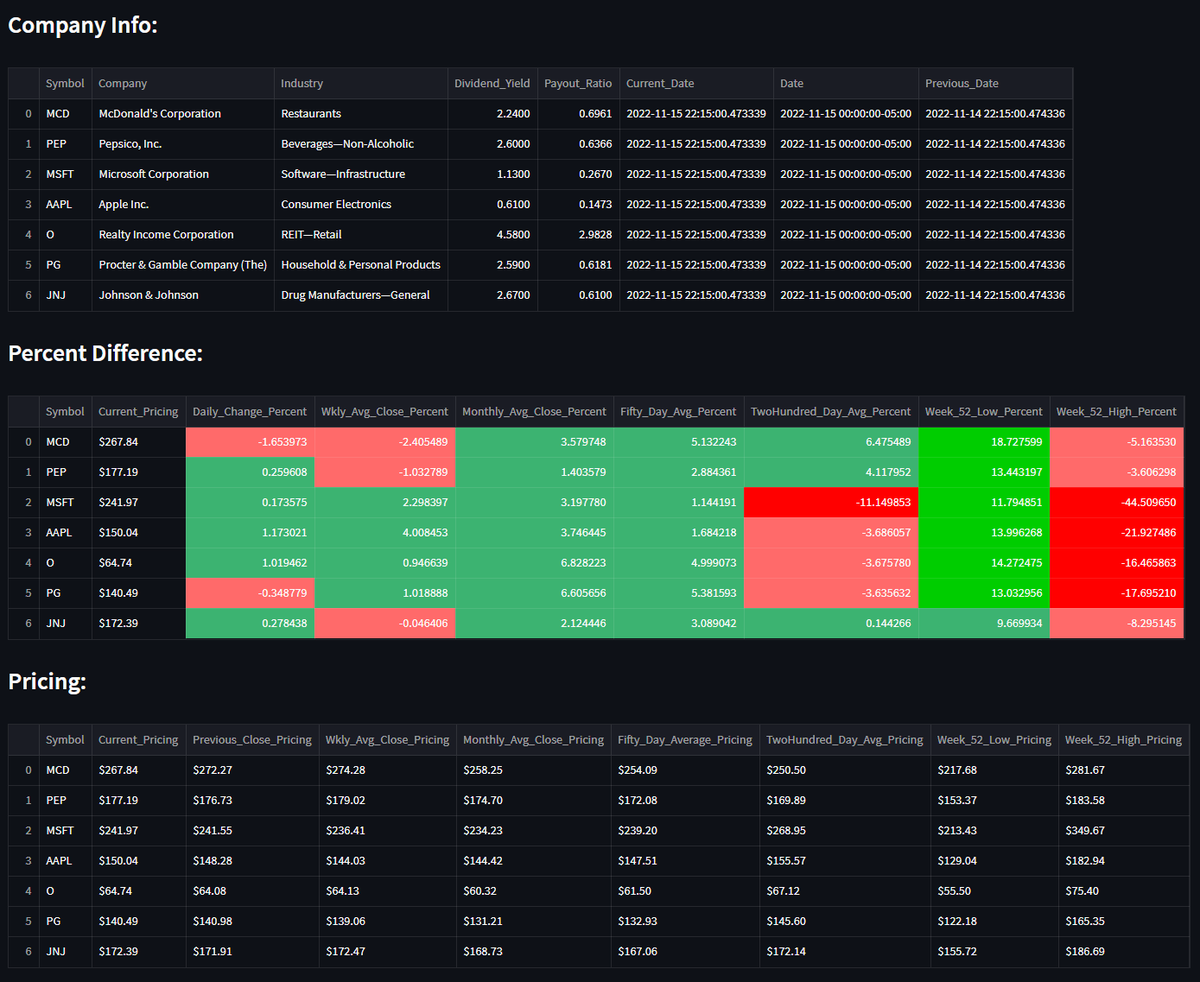Click the $60.32 monthly average pricing cell

point(534,891)
